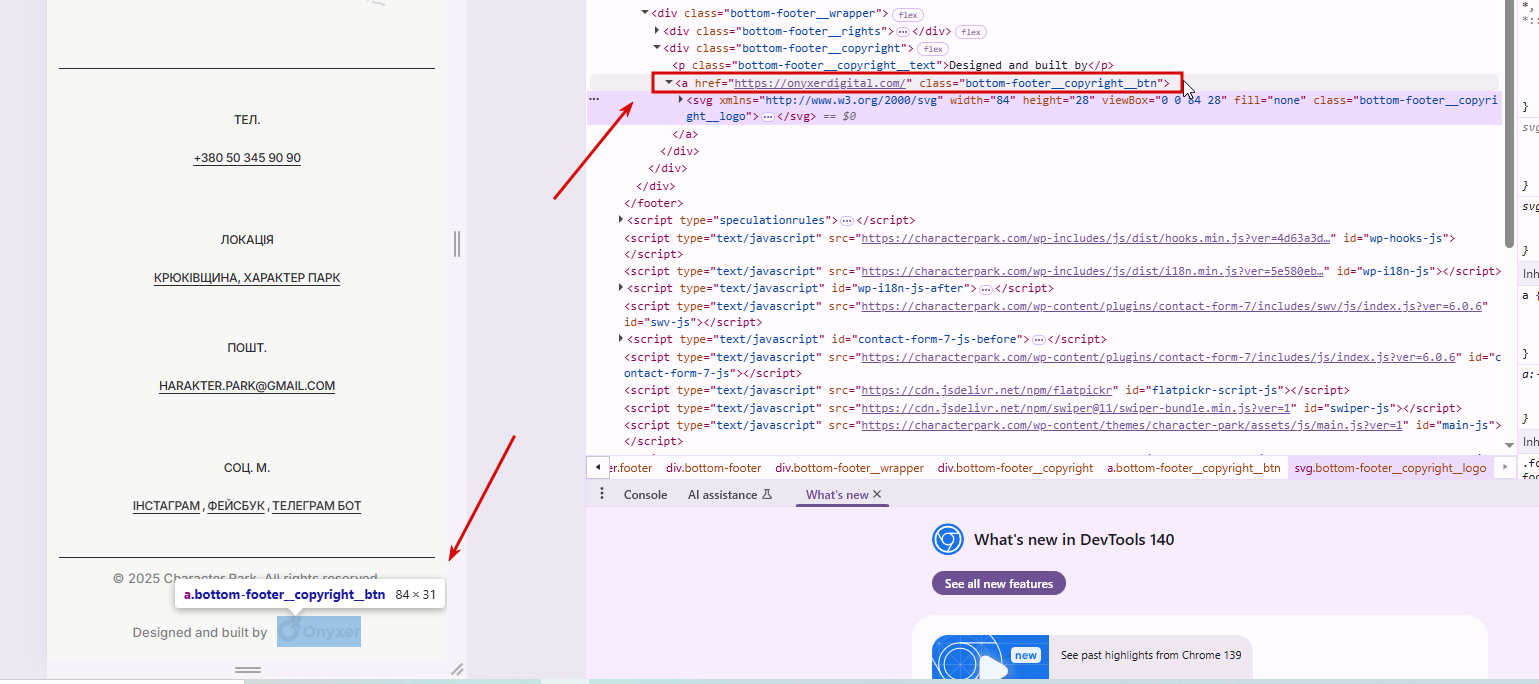Select div.bottom-footer__copyright breadcrumb
This screenshot has height=684, width=1539.
tap(1015, 468)
